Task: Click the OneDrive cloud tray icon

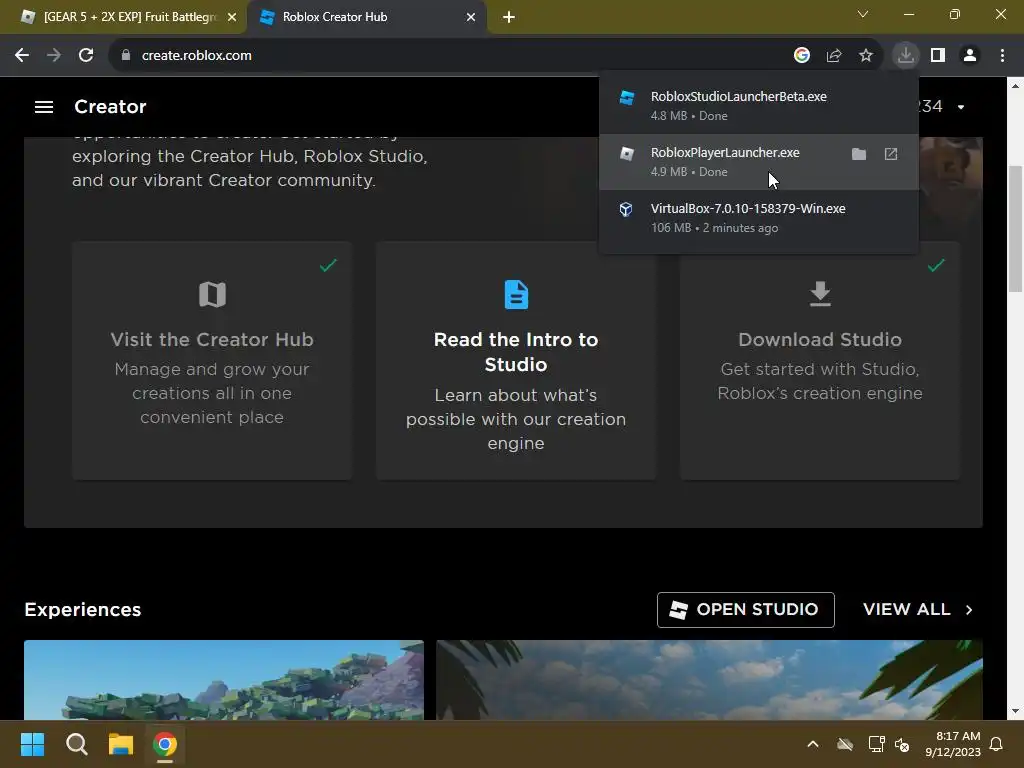Action: point(845,744)
